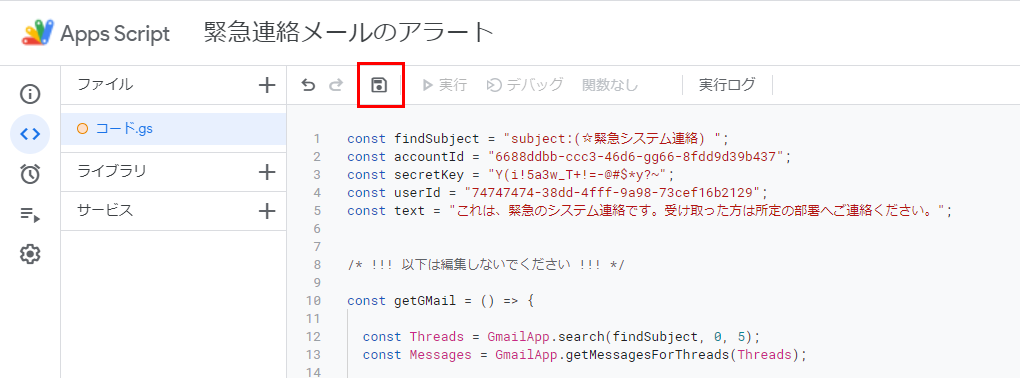Open the 実行ログ execution log

(727, 85)
